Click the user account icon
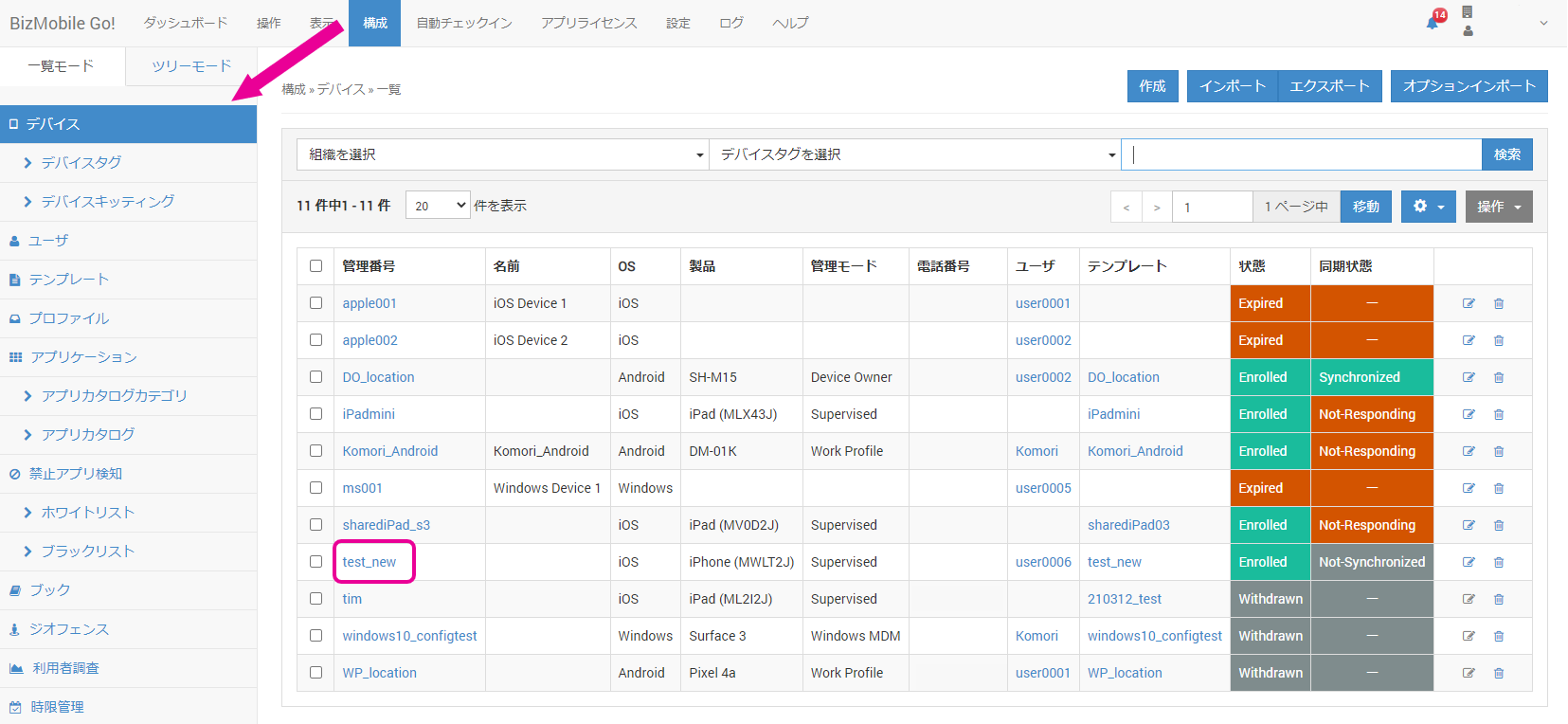Viewport: 1568px width, 724px height. pos(1468,31)
